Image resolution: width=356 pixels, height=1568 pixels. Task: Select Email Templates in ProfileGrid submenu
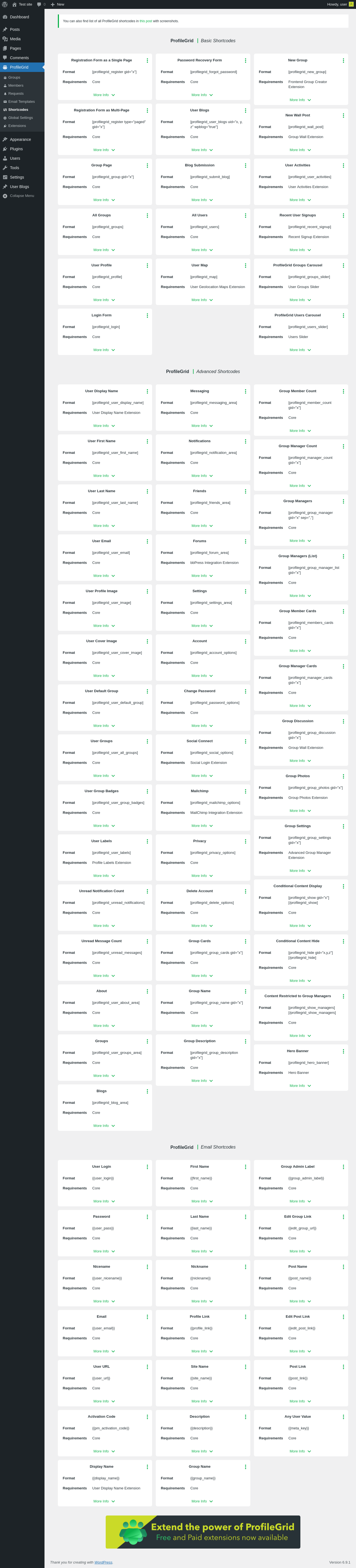(21, 102)
